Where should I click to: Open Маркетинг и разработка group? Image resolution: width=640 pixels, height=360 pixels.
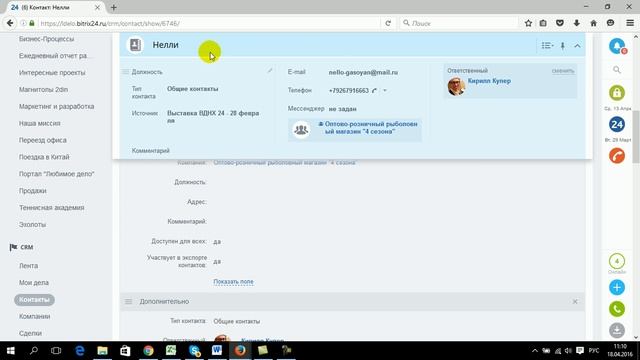[56, 107]
